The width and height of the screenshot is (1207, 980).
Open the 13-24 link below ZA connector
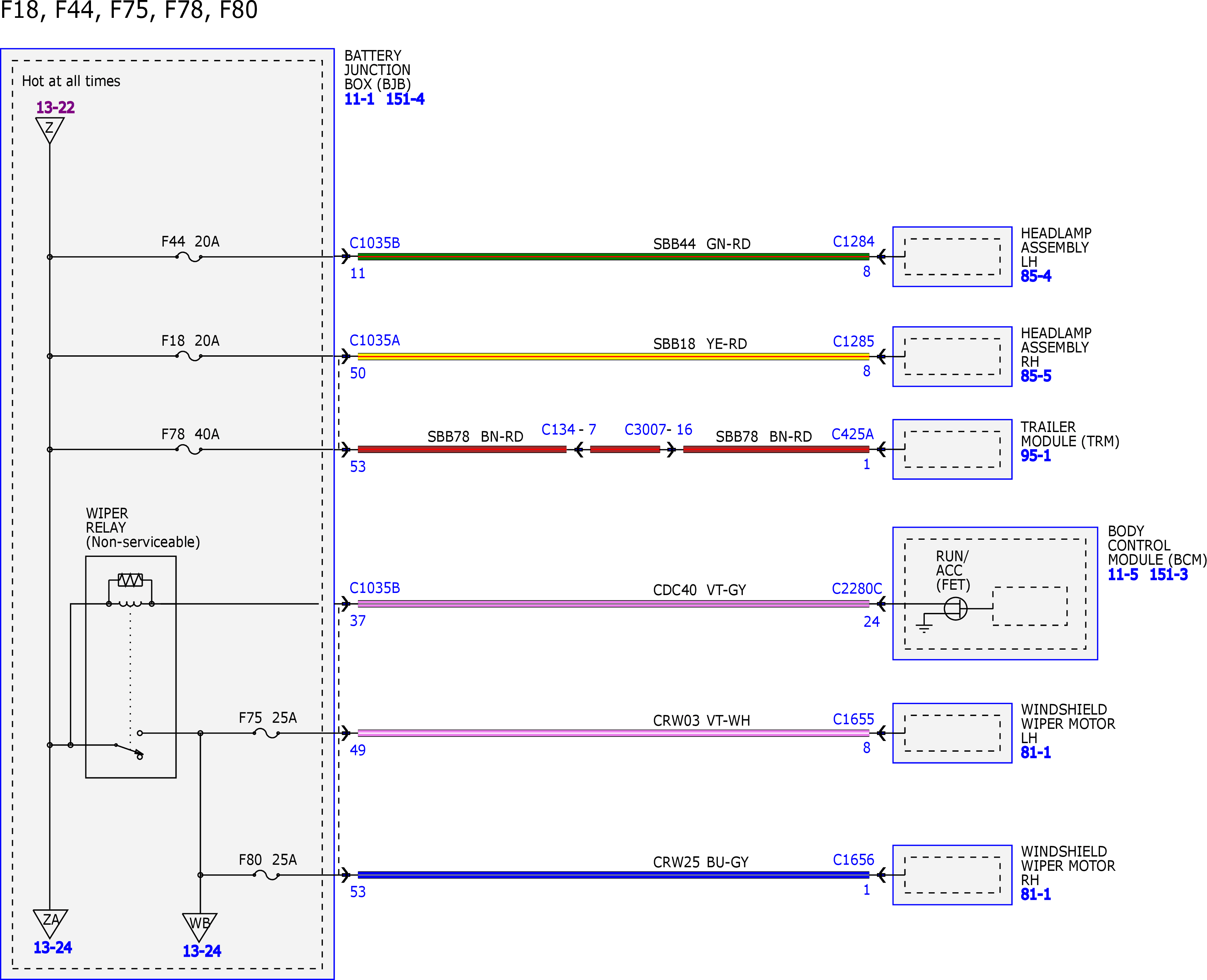[52, 947]
